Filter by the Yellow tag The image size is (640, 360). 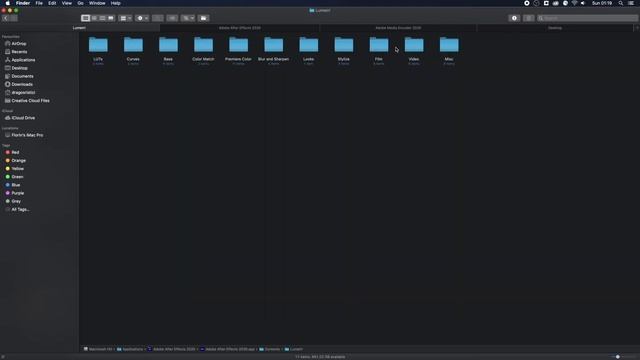pyautogui.click(x=18, y=169)
